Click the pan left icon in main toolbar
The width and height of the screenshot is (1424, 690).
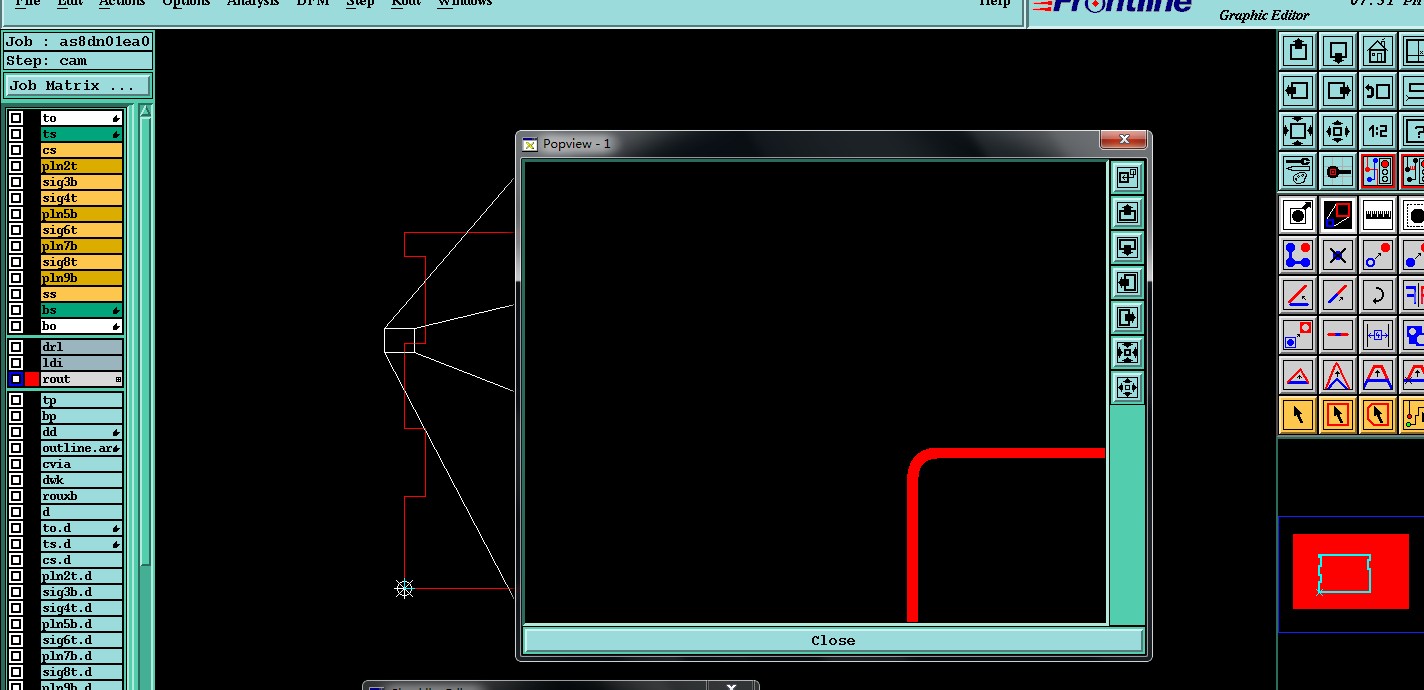[1298, 91]
